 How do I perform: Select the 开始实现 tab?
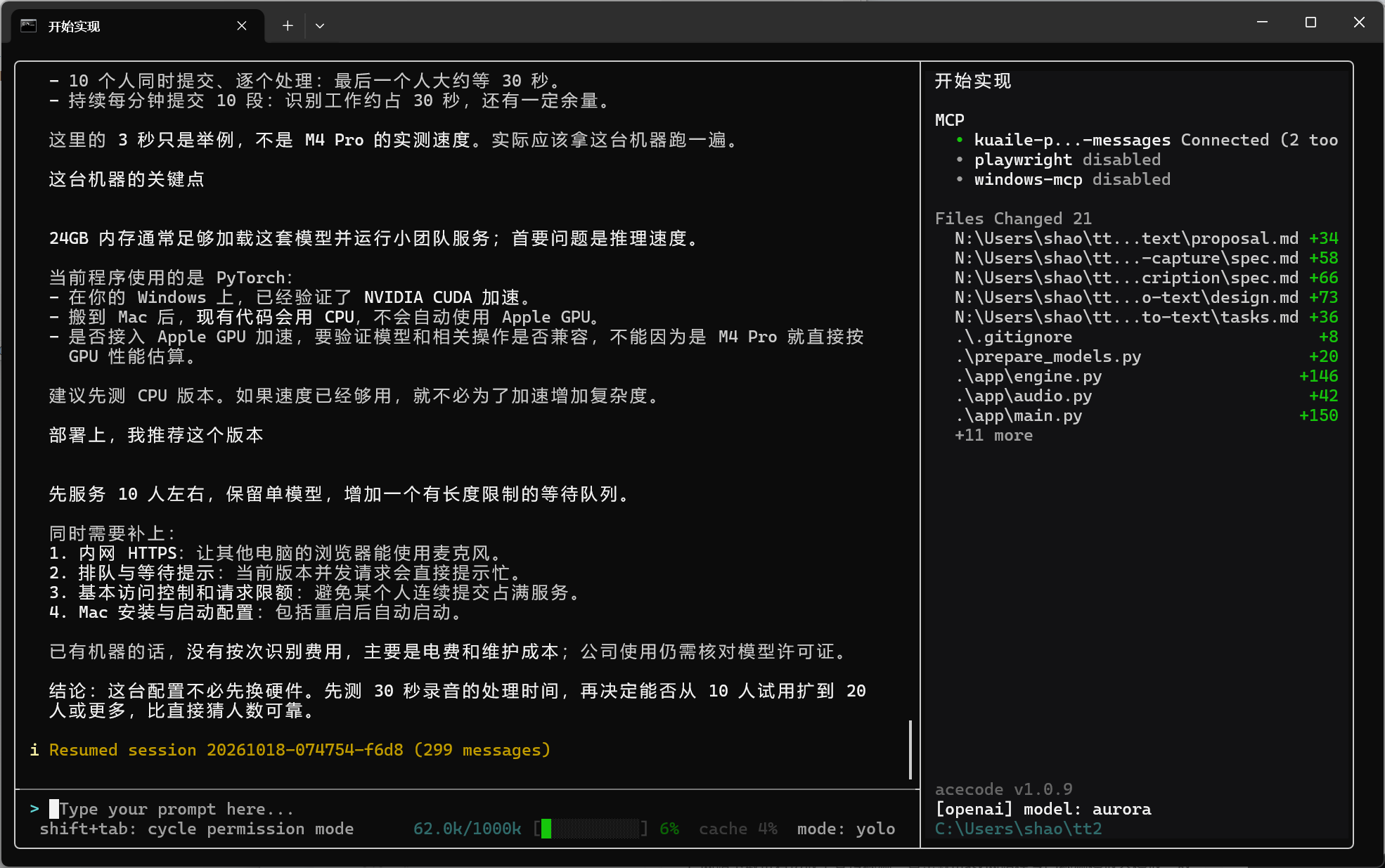tap(138, 26)
